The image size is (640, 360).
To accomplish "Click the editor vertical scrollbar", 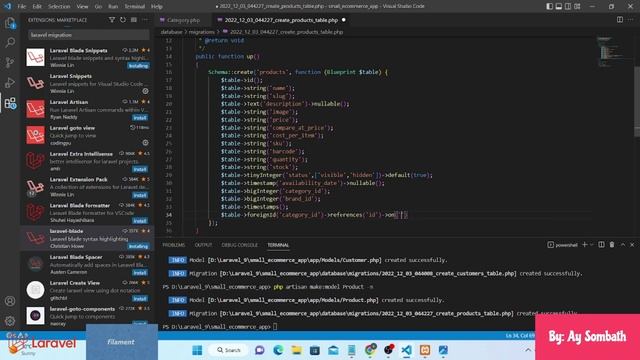I will click(x=637, y=102).
